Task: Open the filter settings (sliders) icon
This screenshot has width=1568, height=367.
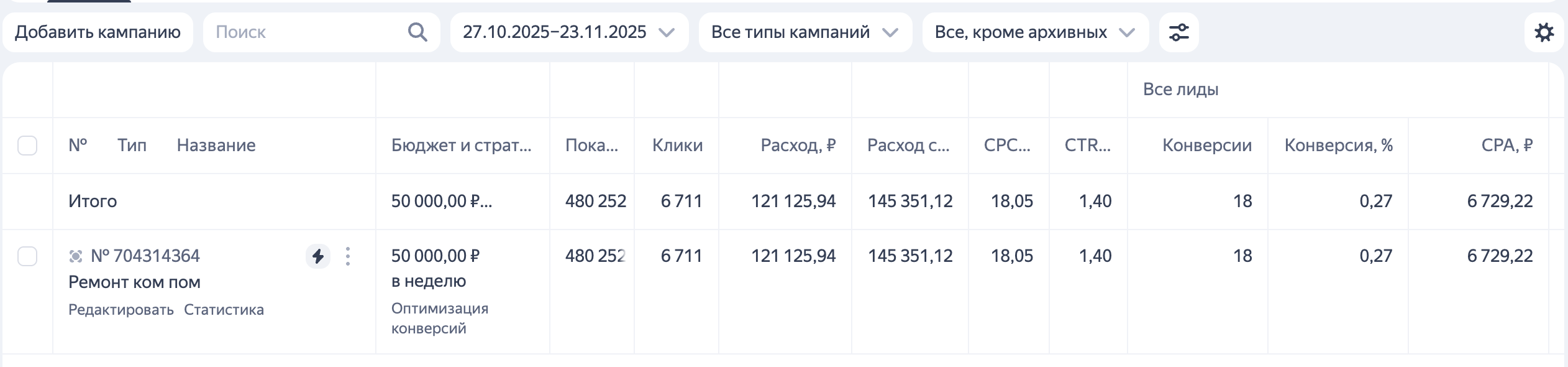Action: point(1180,31)
